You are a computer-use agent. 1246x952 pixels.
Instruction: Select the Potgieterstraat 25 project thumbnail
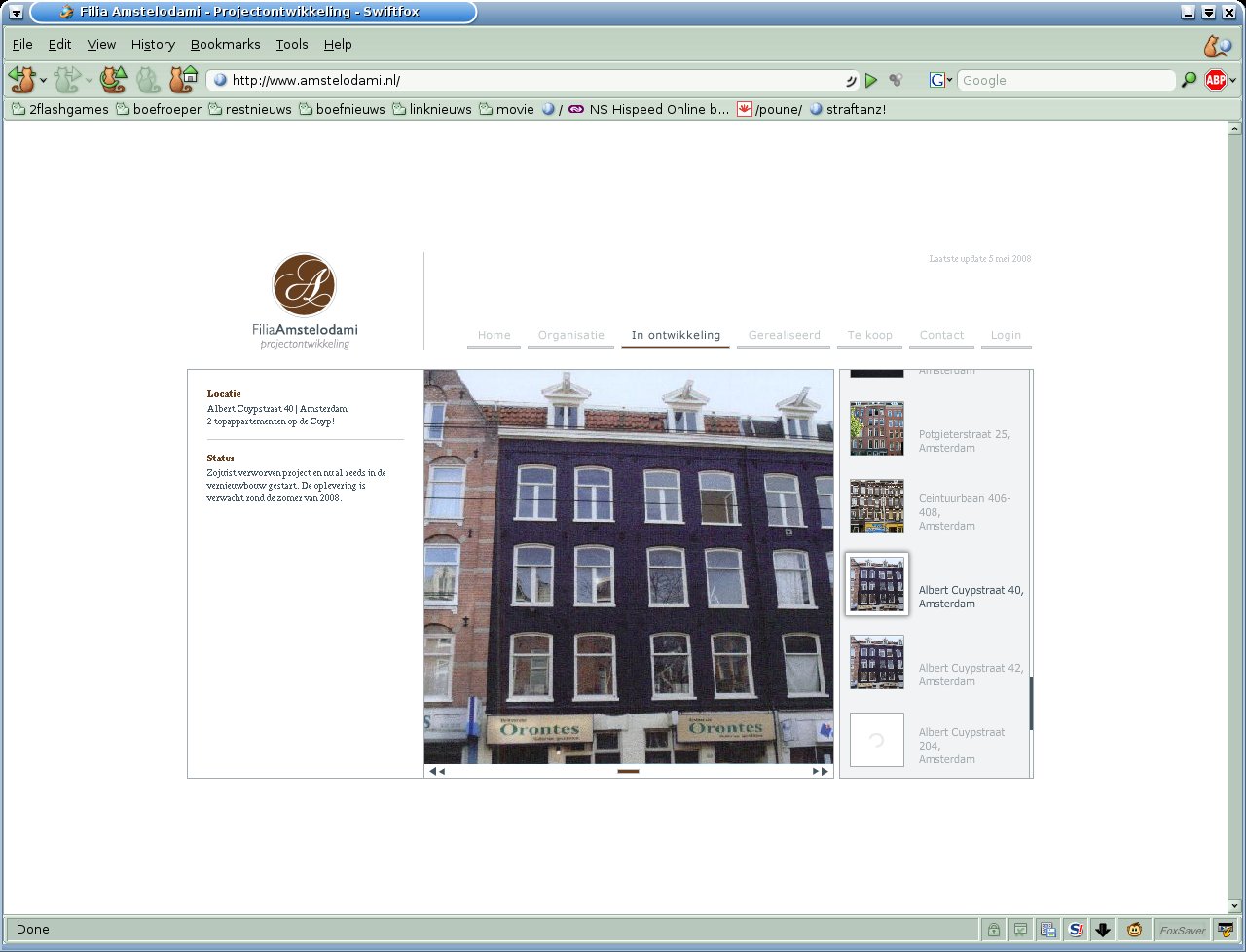click(876, 428)
